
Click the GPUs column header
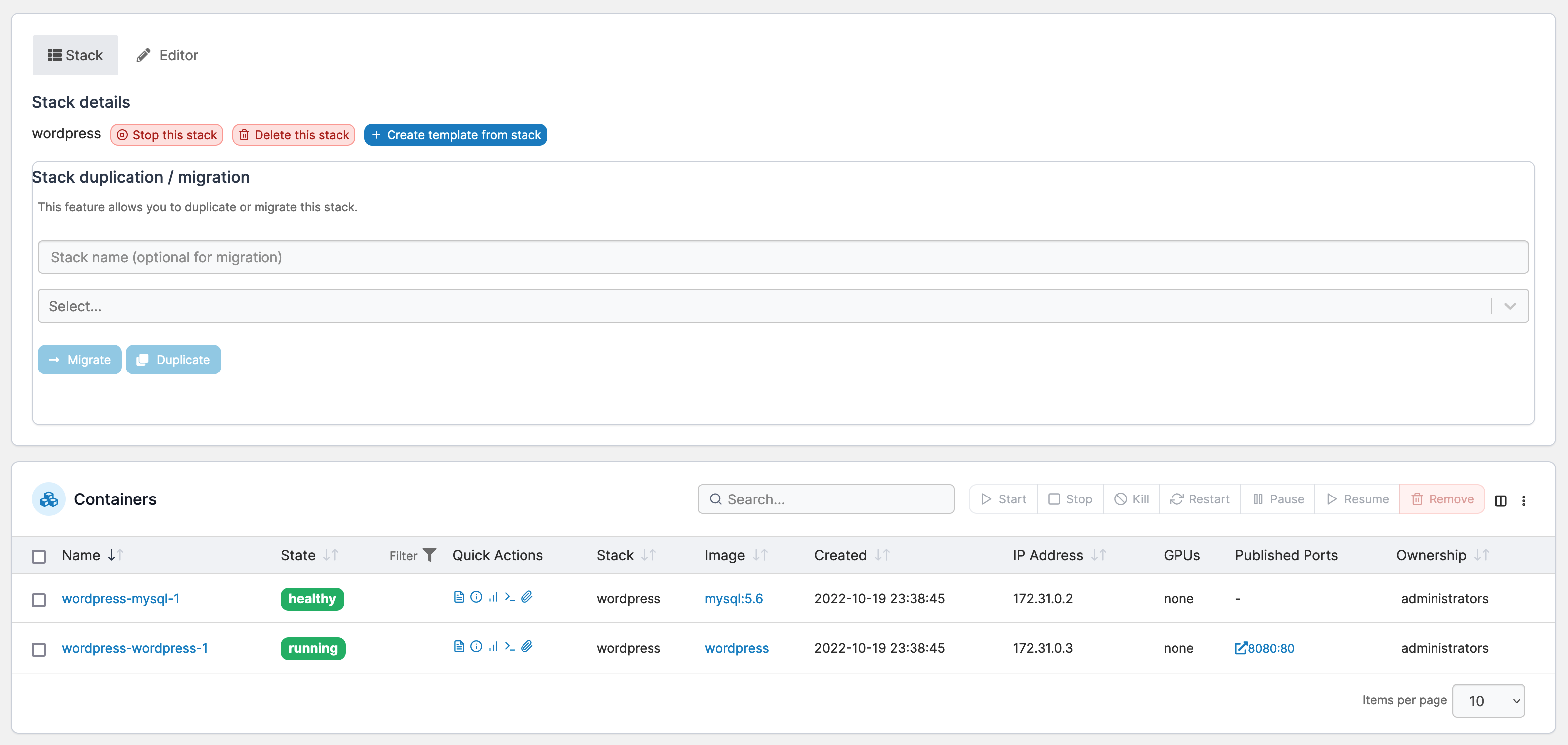[x=1181, y=555]
